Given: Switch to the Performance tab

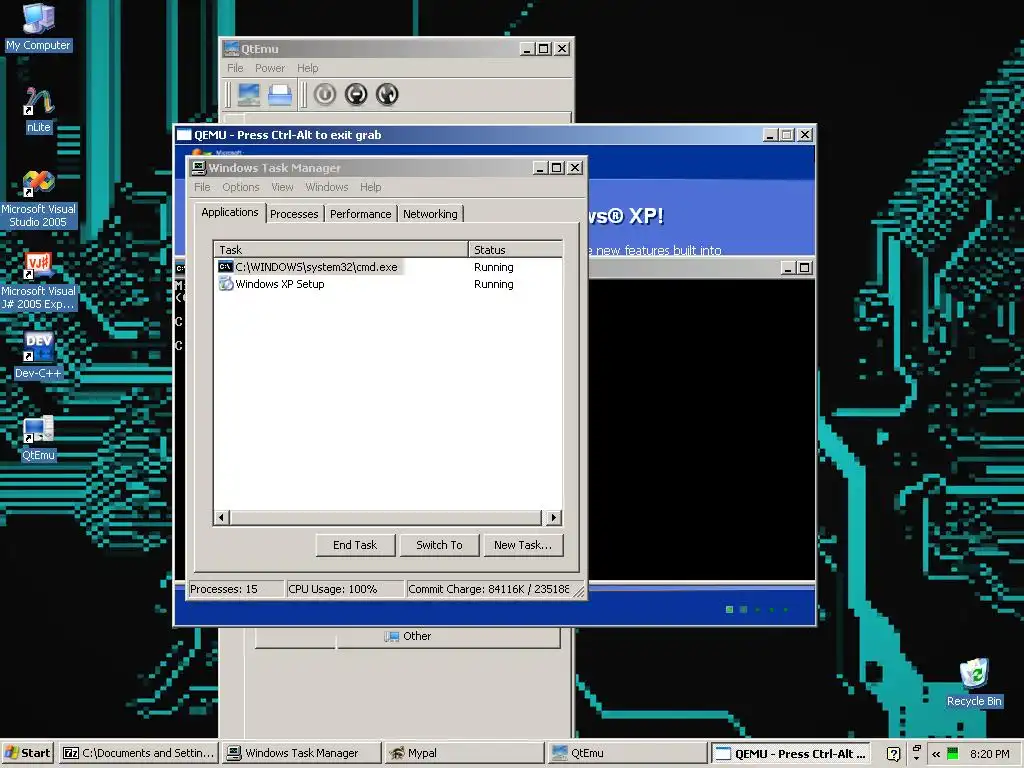Looking at the screenshot, I should (x=360, y=214).
